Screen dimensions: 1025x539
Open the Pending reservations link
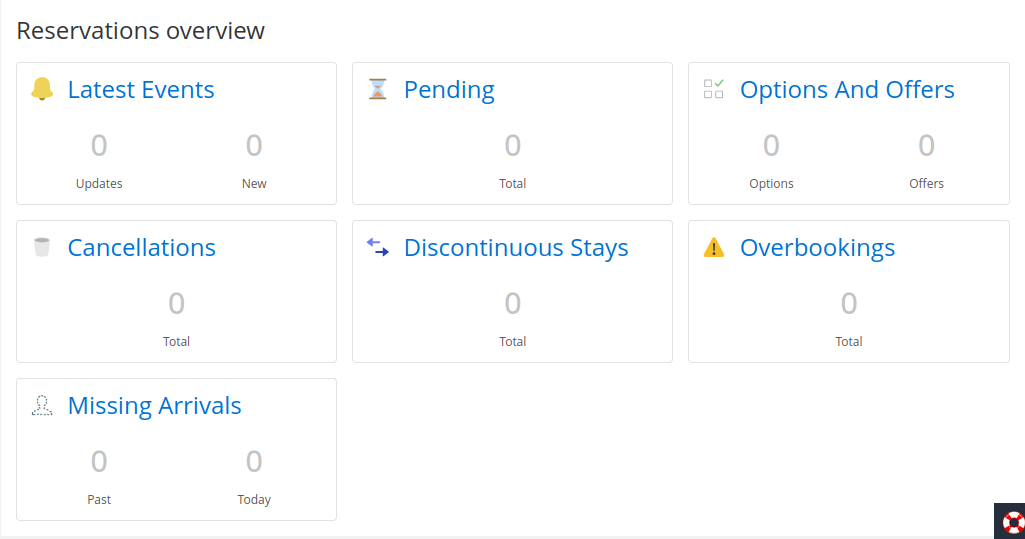click(x=449, y=90)
